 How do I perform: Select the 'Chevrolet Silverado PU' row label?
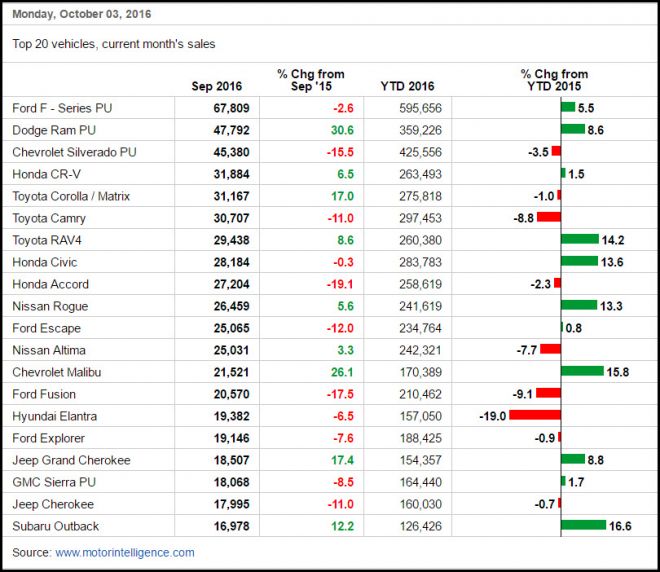74,152
